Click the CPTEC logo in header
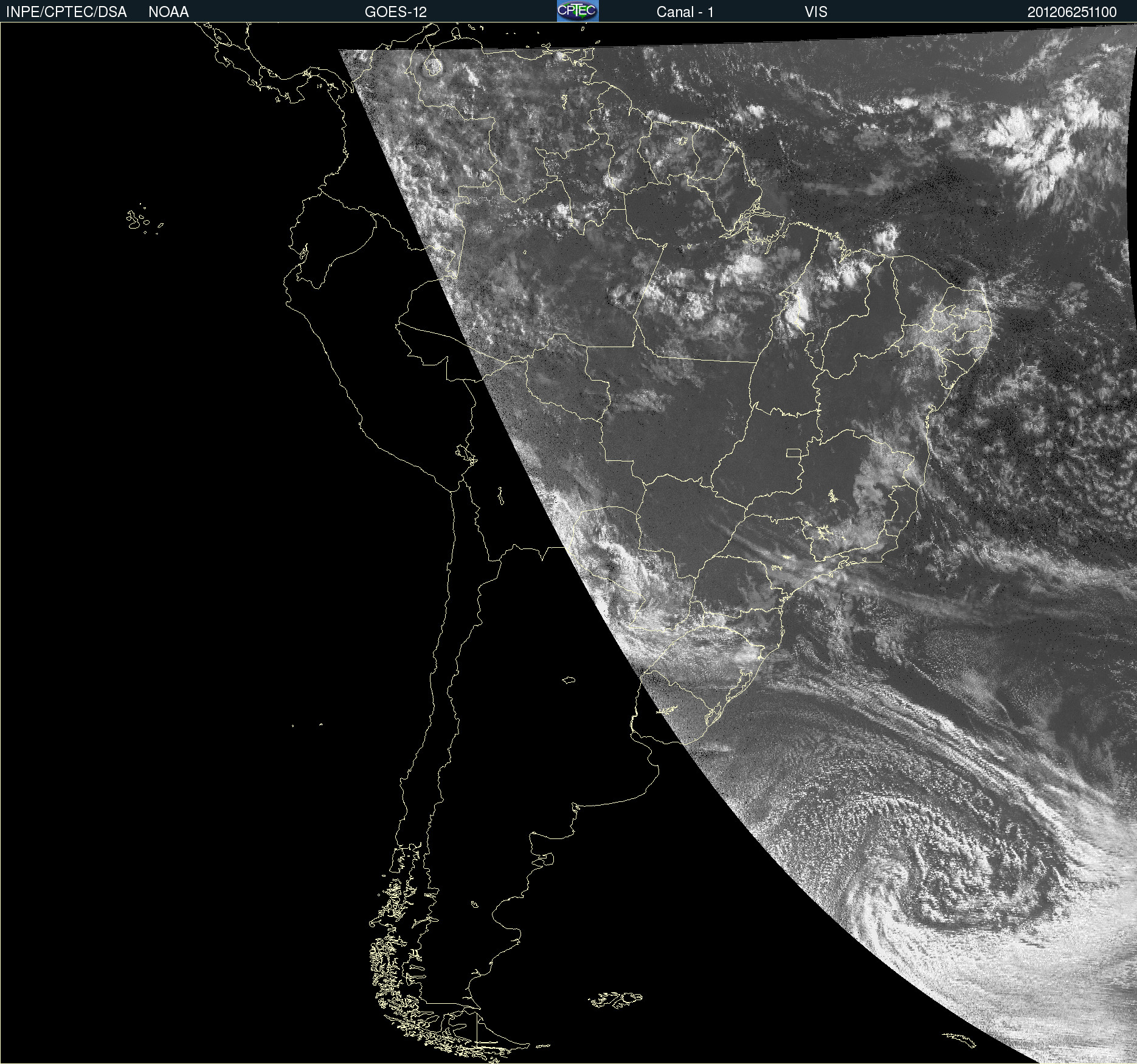 point(578,11)
